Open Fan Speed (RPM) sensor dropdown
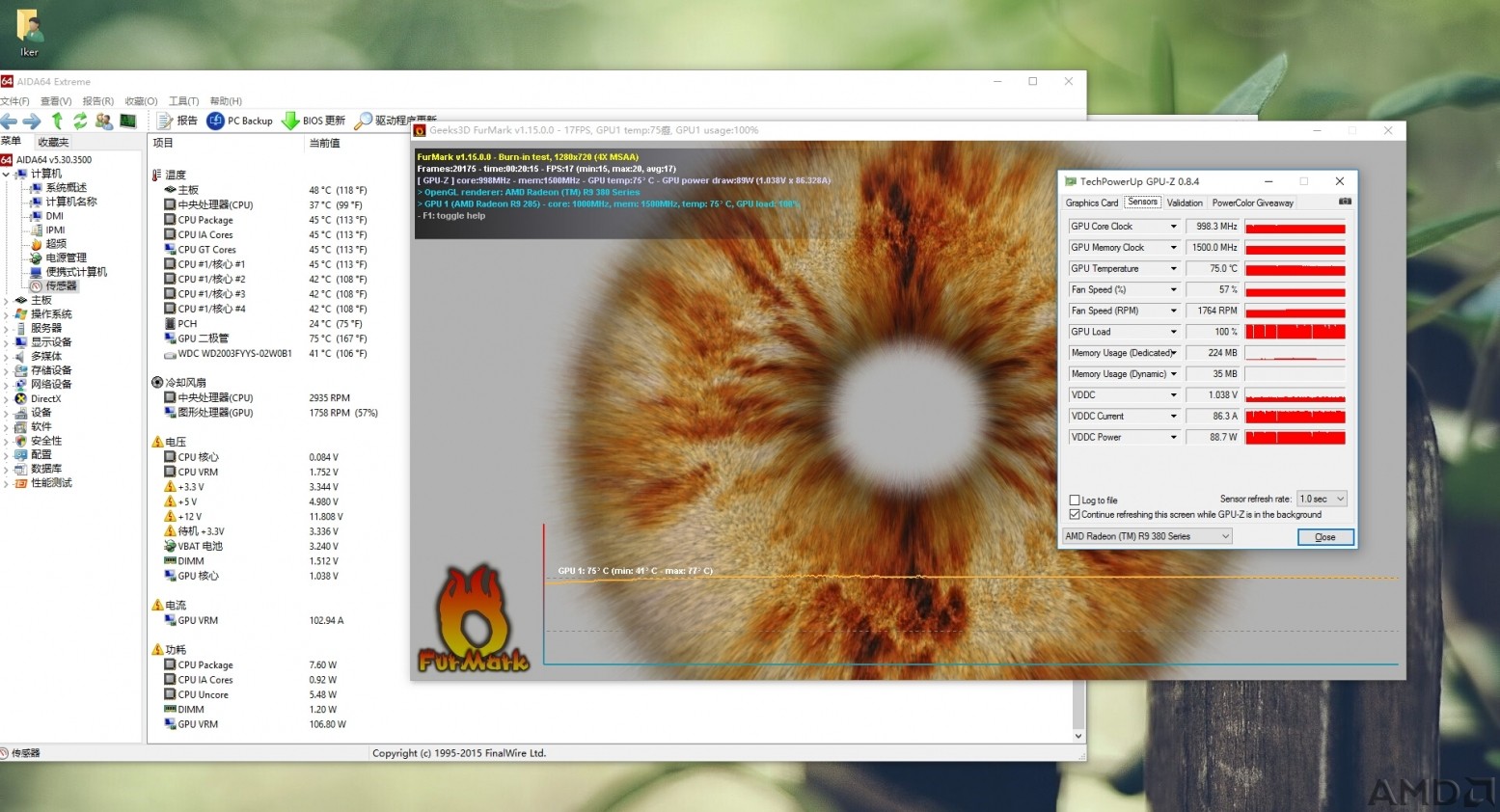Screen dimensions: 1500x812 [1173, 311]
